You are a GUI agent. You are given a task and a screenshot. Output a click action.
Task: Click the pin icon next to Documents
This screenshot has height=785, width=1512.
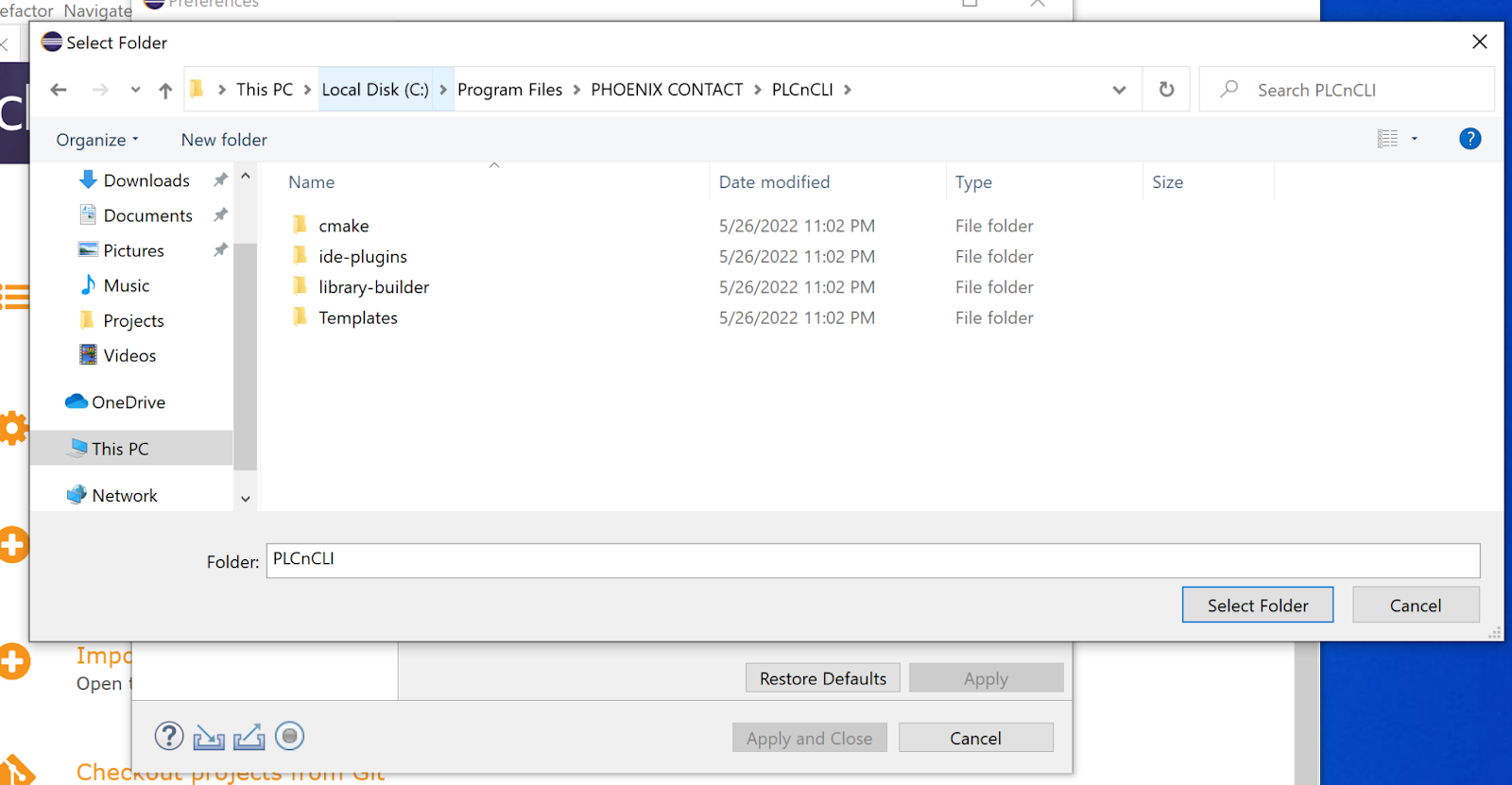220,214
